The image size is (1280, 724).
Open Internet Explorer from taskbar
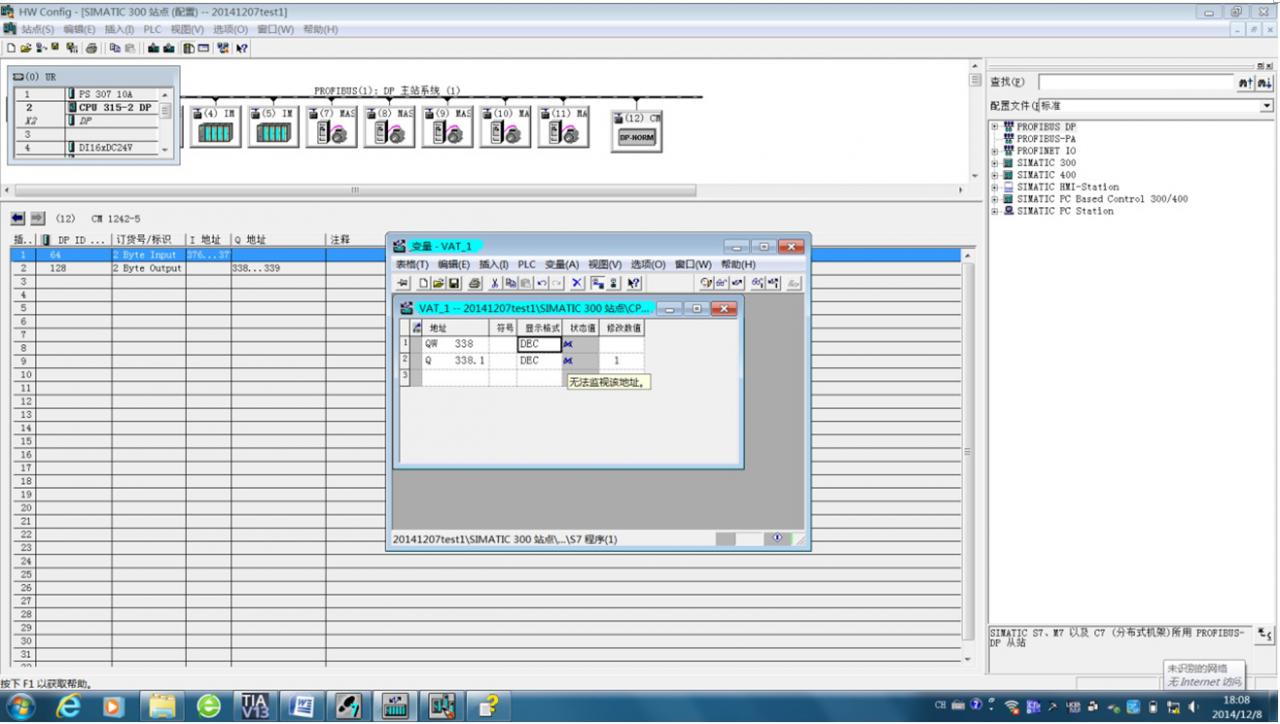pos(69,706)
